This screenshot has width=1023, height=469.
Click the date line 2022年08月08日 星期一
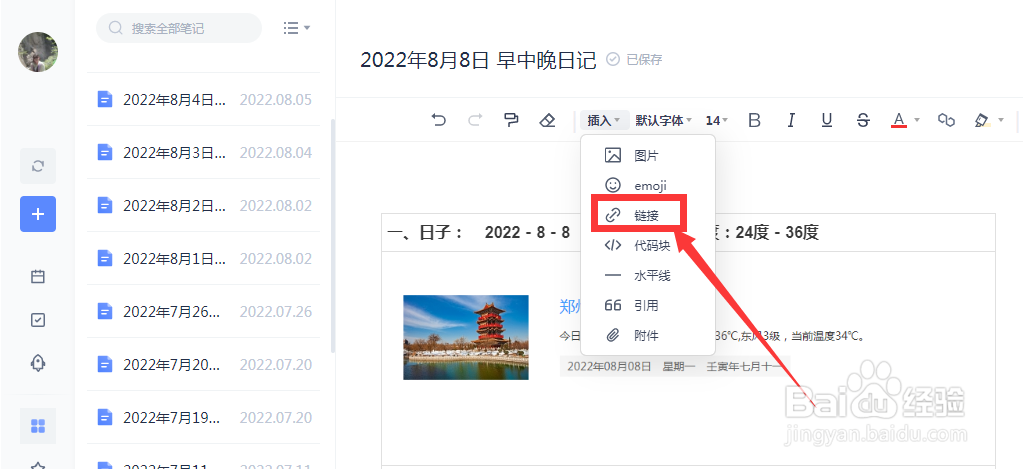[x=675, y=367]
